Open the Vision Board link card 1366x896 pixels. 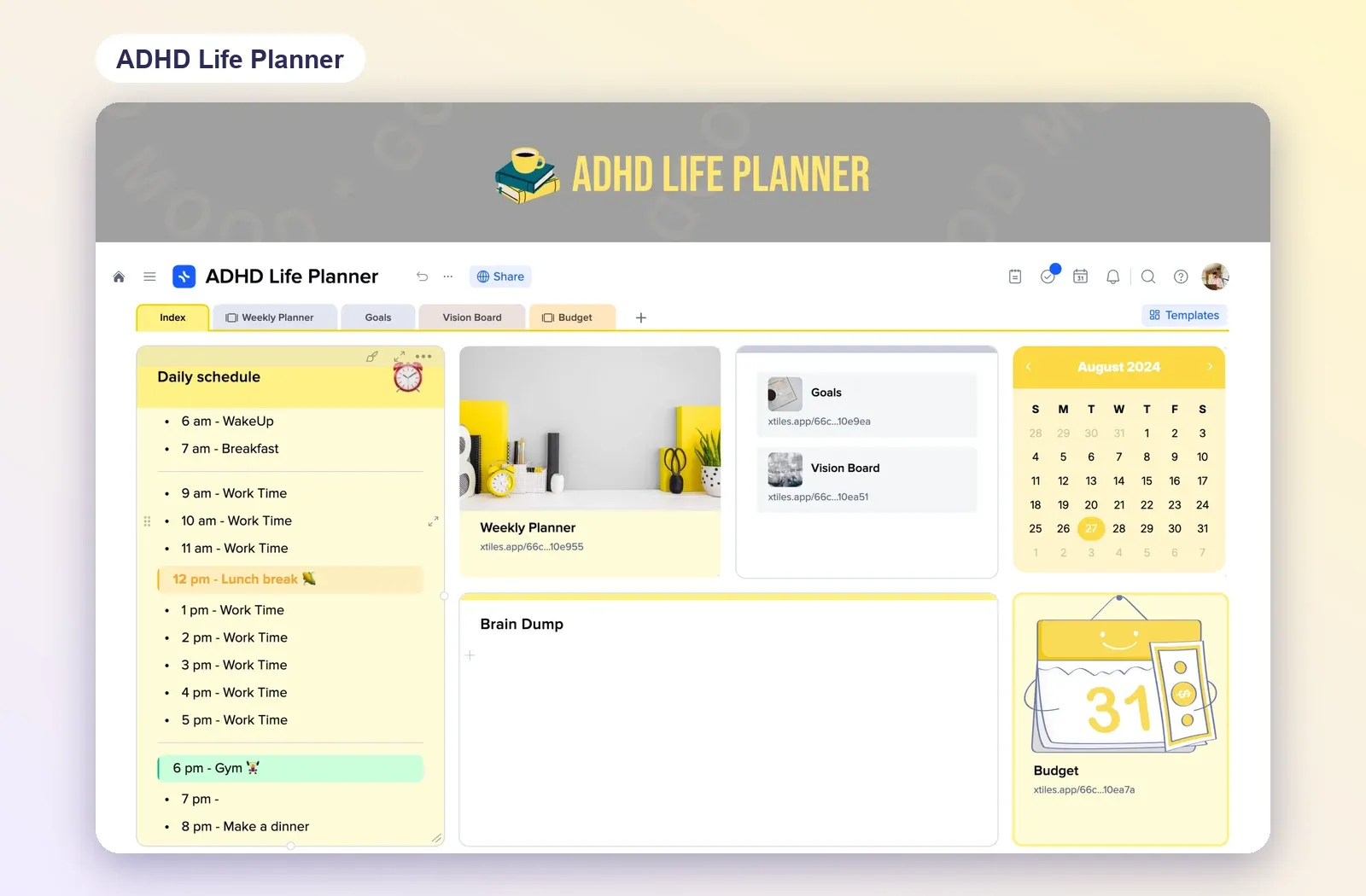[x=867, y=480]
